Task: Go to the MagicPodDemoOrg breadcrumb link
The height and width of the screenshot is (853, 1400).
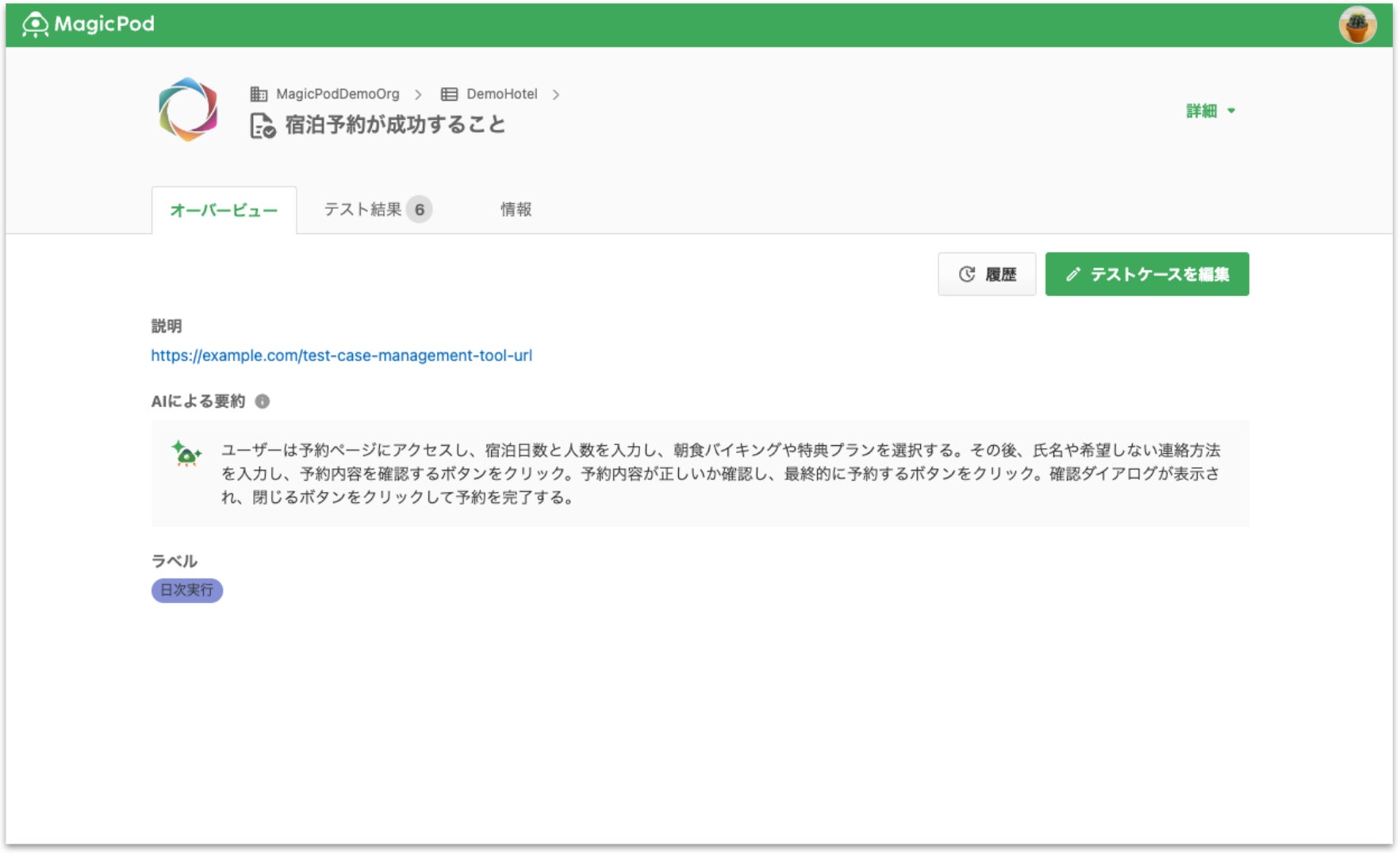Action: 337,94
